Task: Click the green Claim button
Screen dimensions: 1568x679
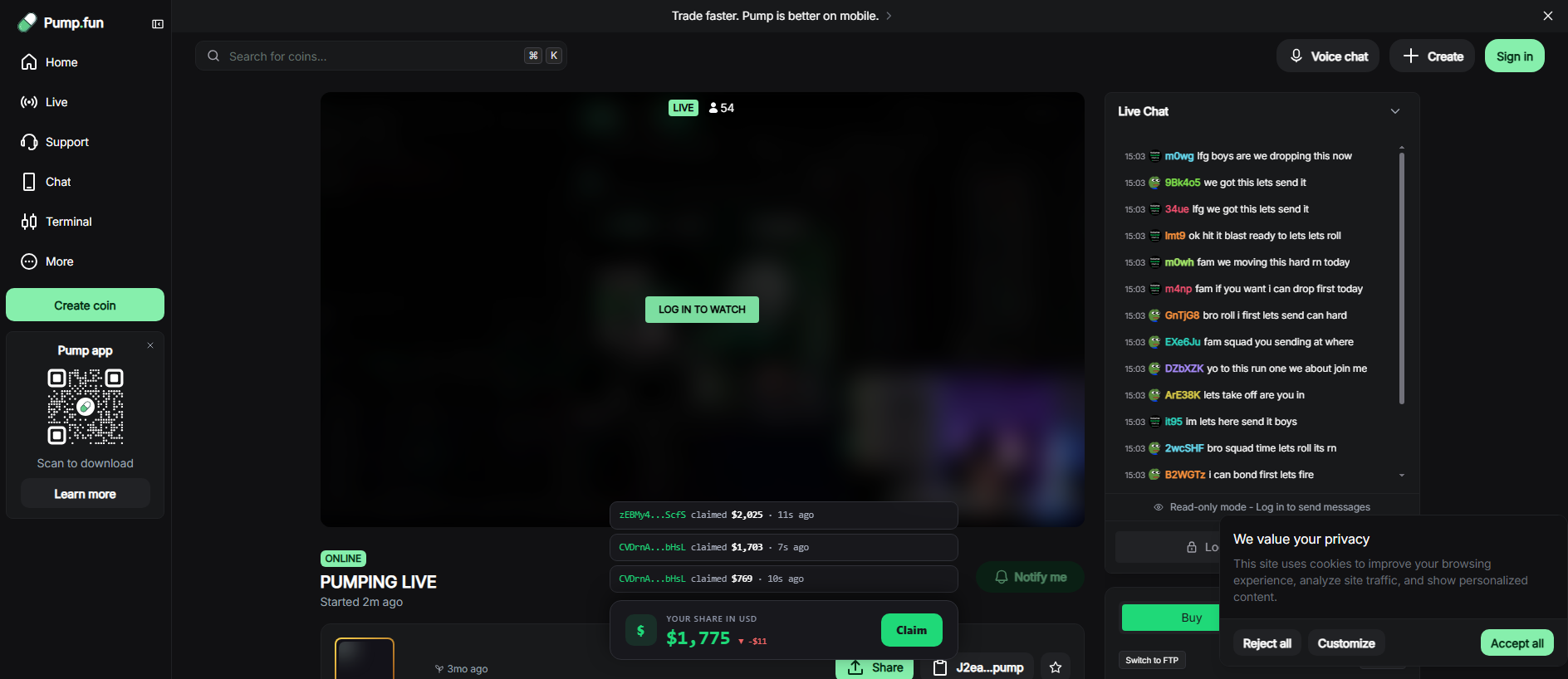Action: (x=912, y=630)
